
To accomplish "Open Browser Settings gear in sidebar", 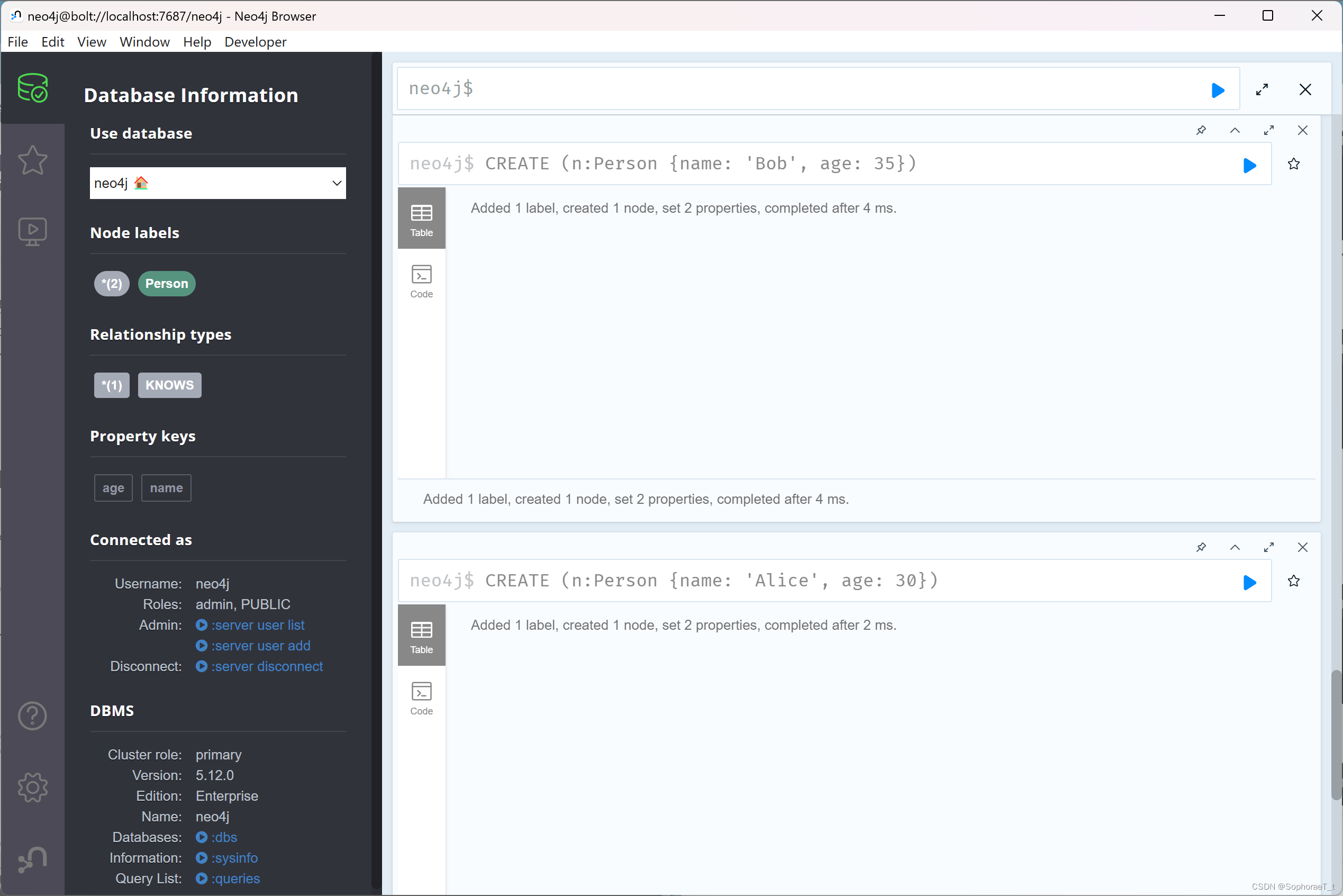I will [x=33, y=788].
